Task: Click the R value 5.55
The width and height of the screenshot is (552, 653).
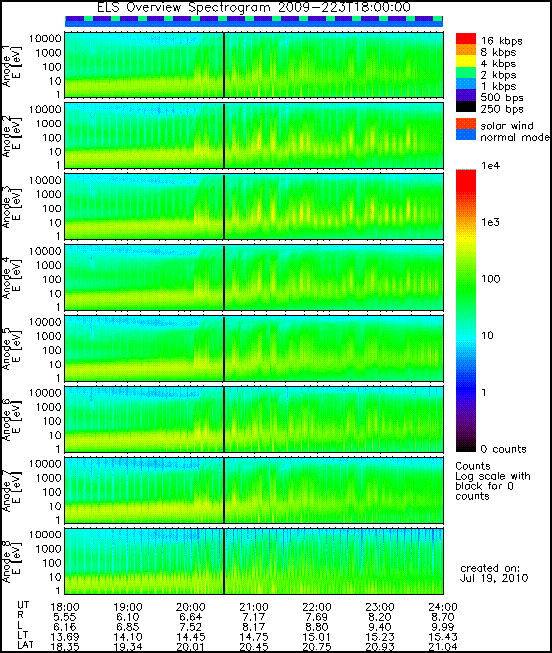Action: coord(65,617)
